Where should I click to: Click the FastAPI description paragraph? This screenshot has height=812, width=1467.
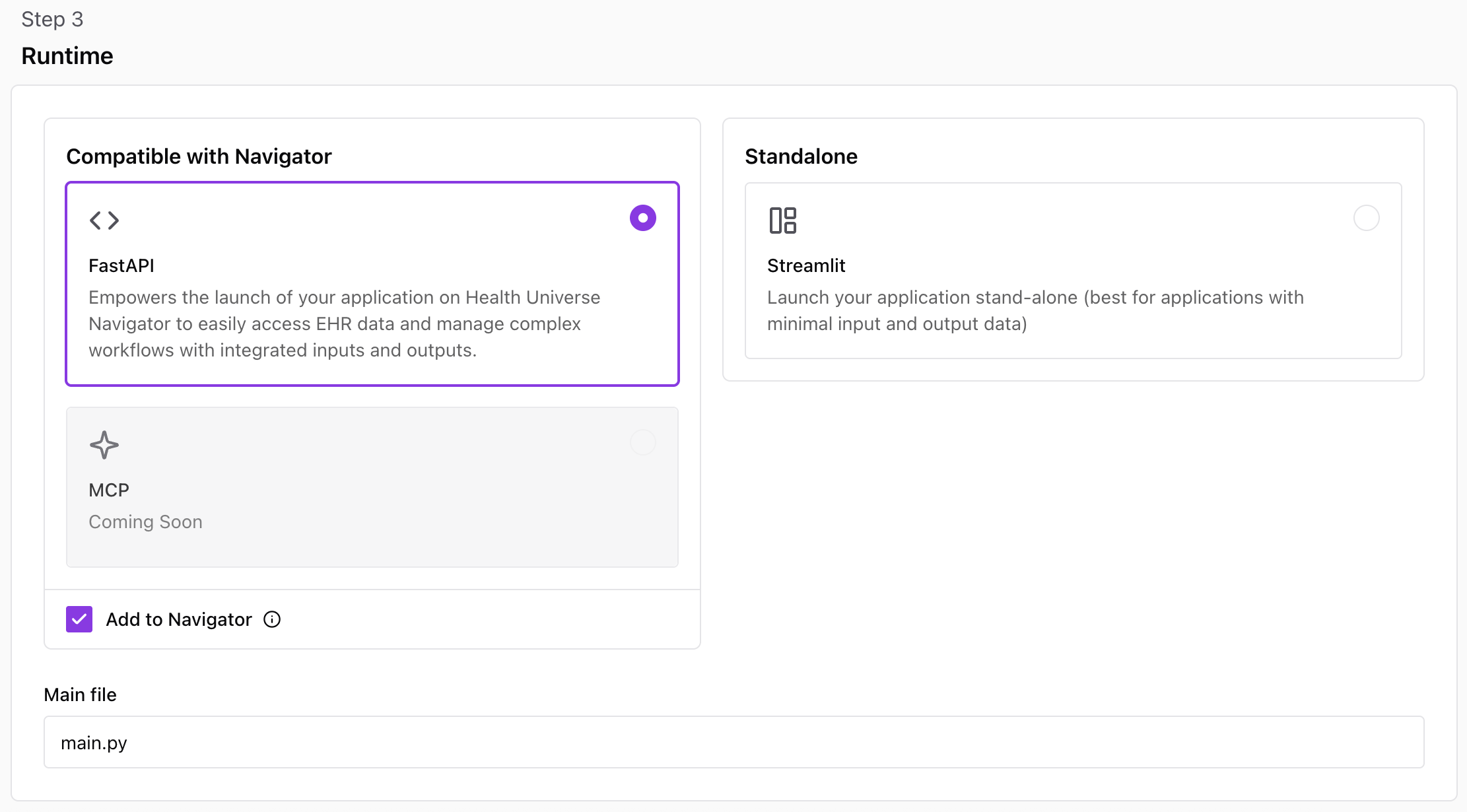344,323
